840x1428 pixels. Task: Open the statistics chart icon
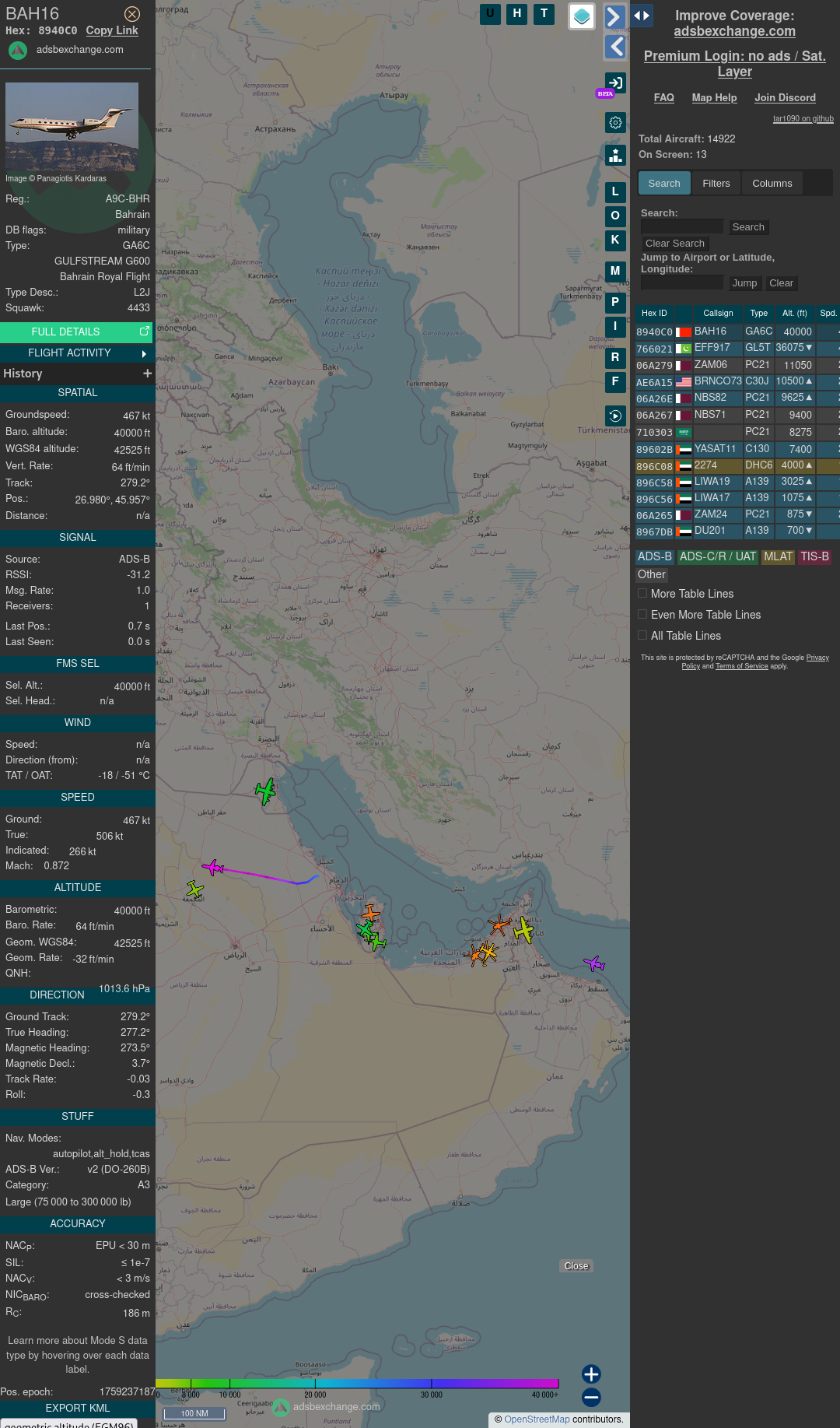(x=615, y=156)
